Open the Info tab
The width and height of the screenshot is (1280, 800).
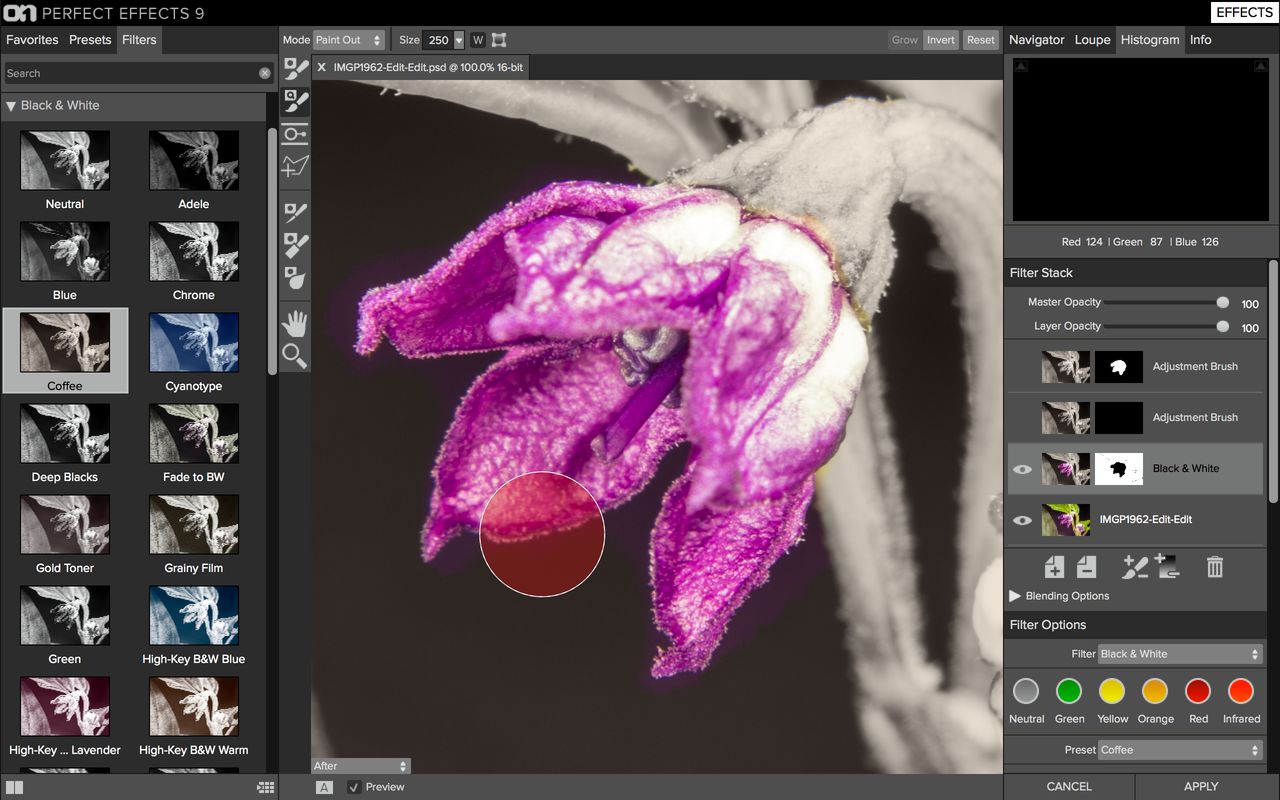click(x=1201, y=40)
